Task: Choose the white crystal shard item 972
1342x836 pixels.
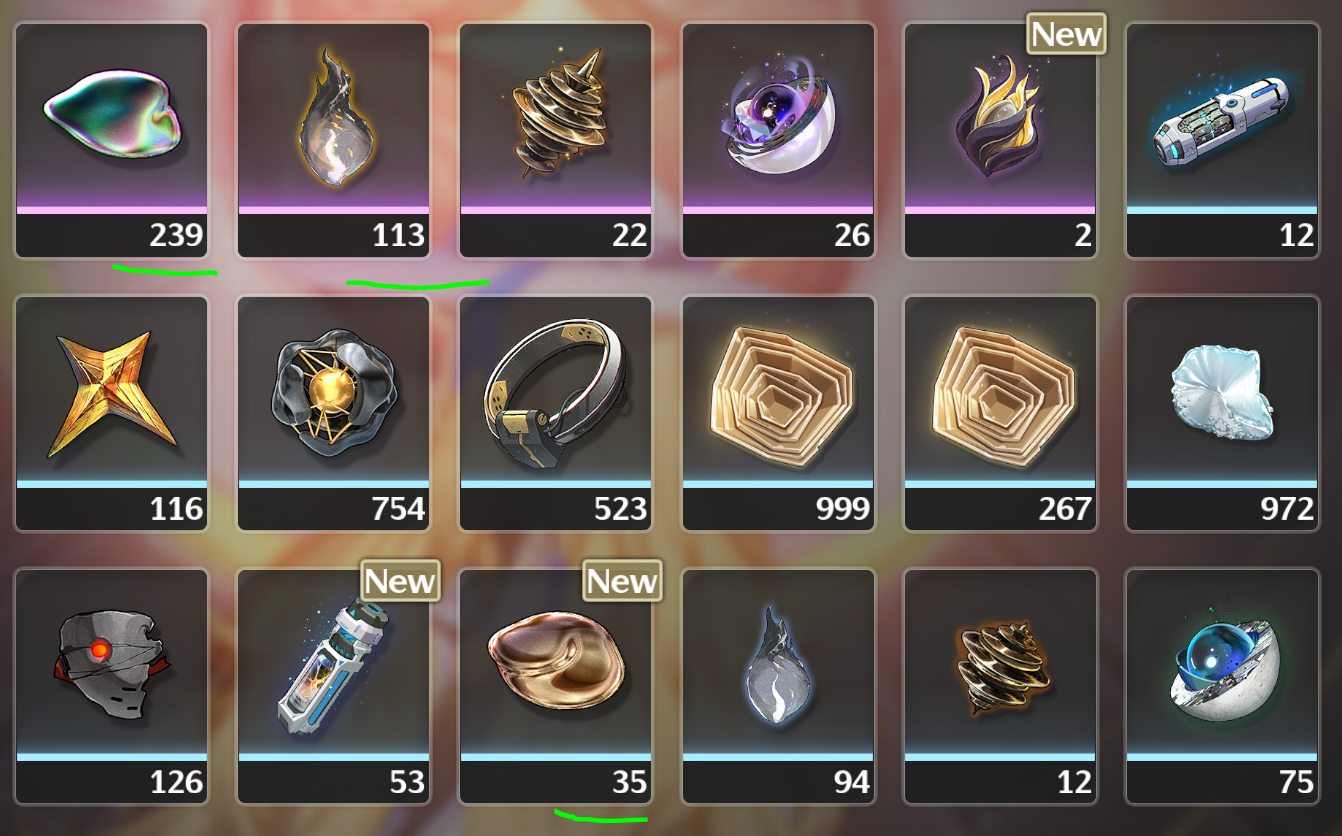Action: (1222, 413)
